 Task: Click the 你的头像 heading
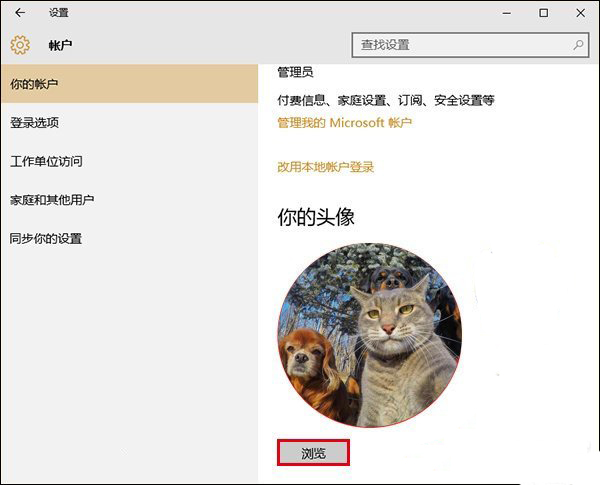tap(316, 217)
